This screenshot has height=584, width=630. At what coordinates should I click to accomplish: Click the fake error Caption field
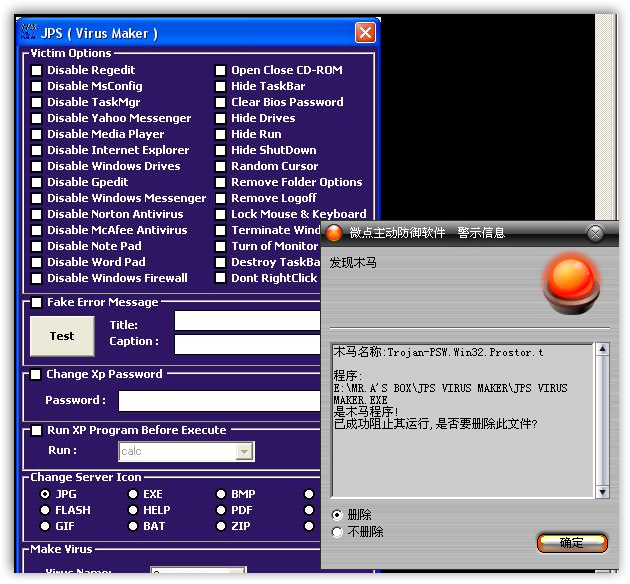coord(248,345)
